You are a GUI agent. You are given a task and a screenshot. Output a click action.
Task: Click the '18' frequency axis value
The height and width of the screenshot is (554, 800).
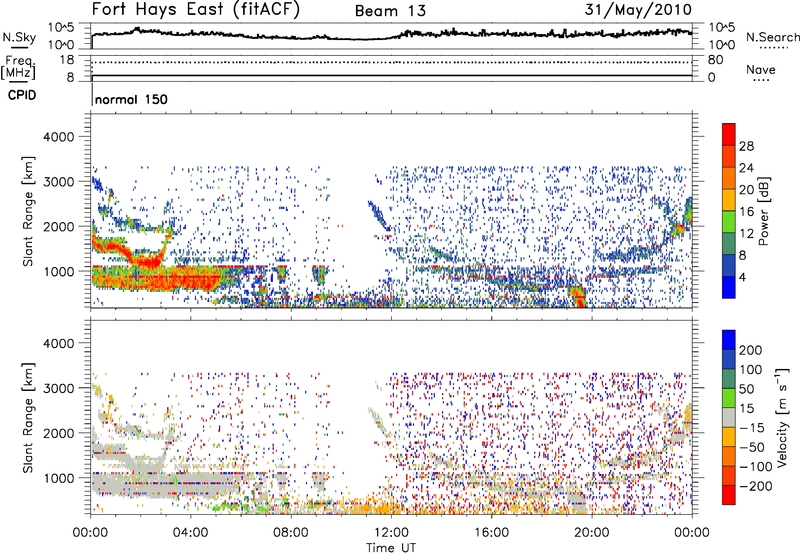[67, 60]
